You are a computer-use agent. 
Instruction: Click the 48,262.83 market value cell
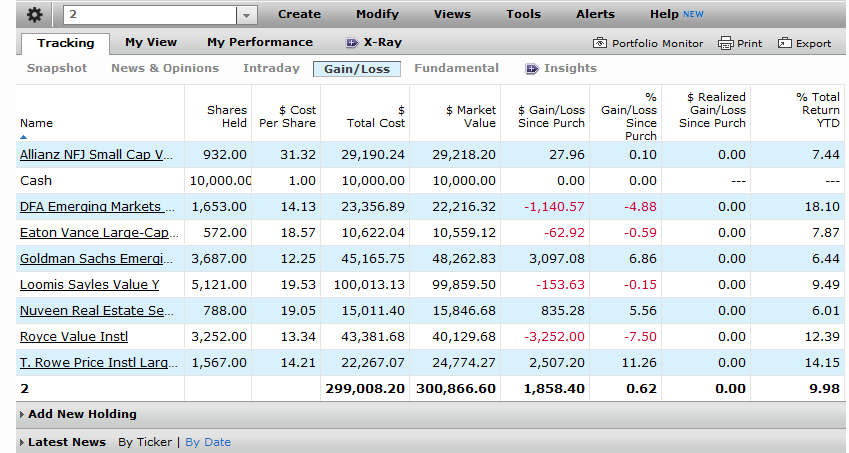pyautogui.click(x=464, y=259)
